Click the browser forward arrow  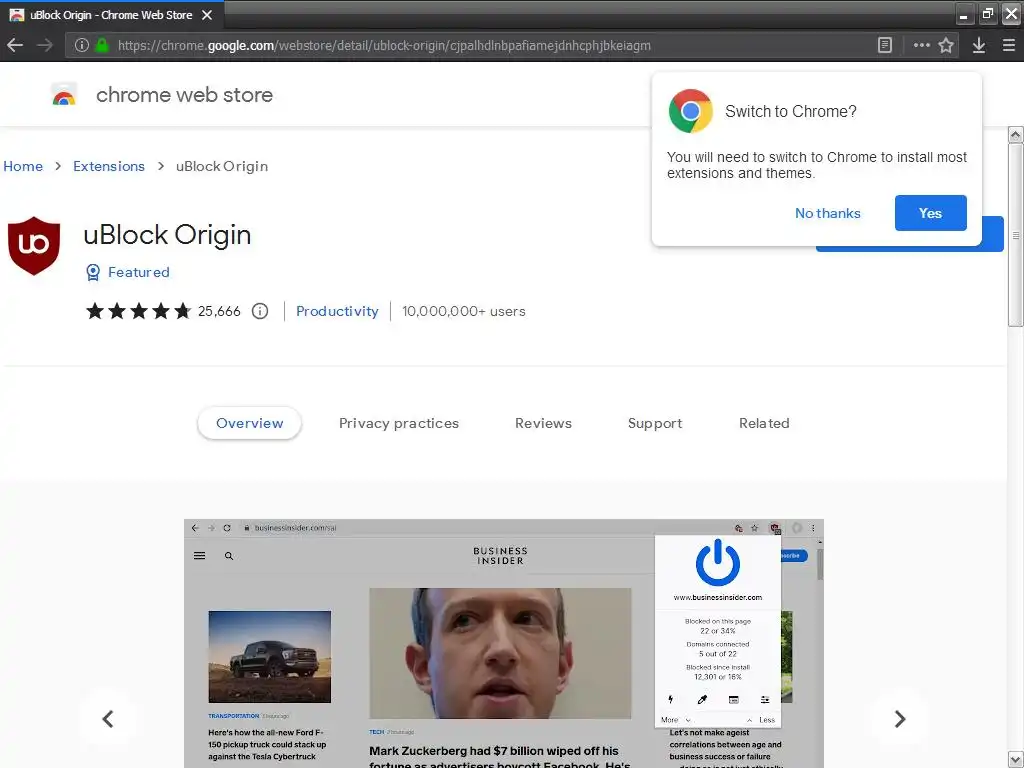(x=44, y=45)
